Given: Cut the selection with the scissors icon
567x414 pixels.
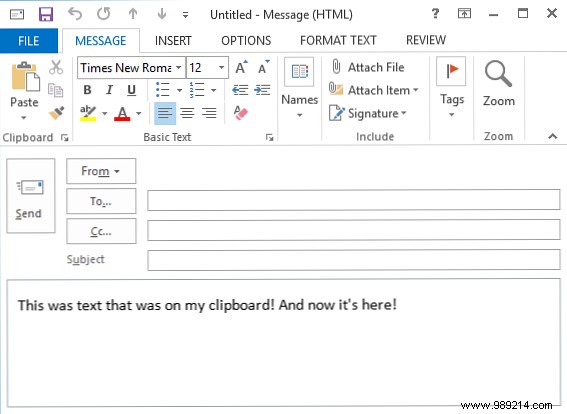Looking at the screenshot, I should pyautogui.click(x=56, y=67).
